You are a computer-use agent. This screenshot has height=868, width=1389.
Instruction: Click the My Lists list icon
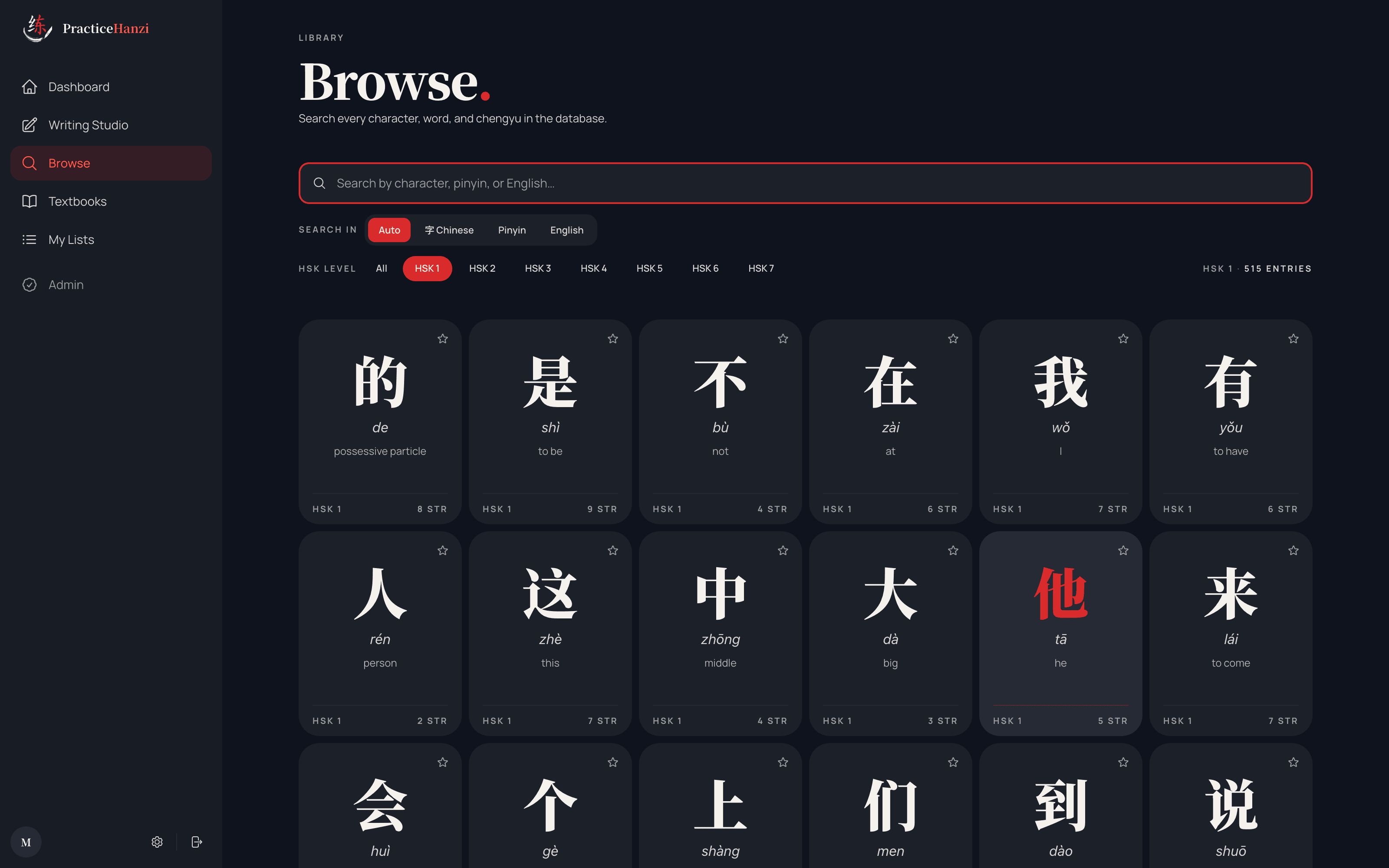(x=29, y=240)
